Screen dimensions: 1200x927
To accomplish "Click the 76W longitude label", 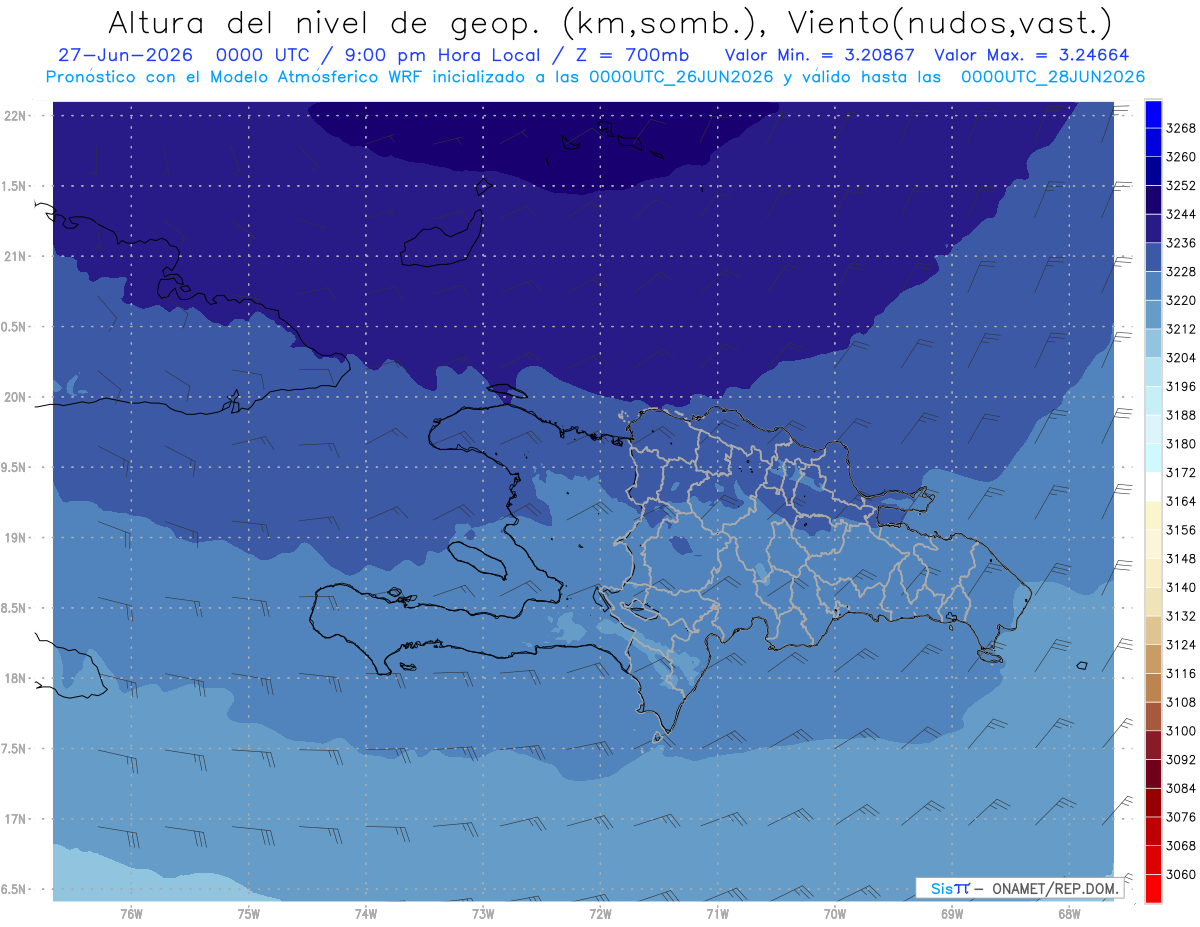I will coord(131,913).
